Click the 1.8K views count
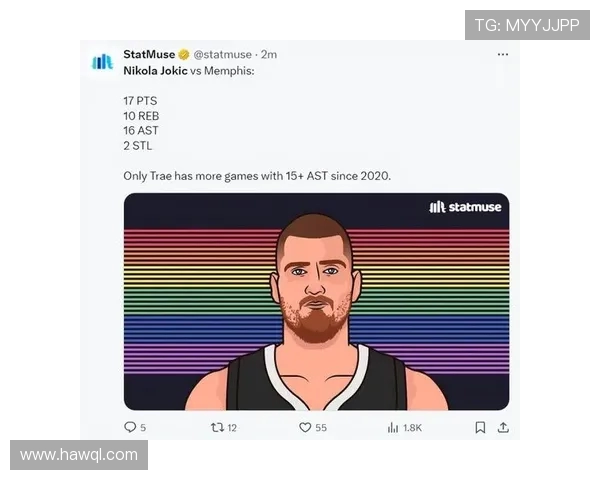Image resolution: width=600 pixels, height=480 pixels. (x=412, y=428)
